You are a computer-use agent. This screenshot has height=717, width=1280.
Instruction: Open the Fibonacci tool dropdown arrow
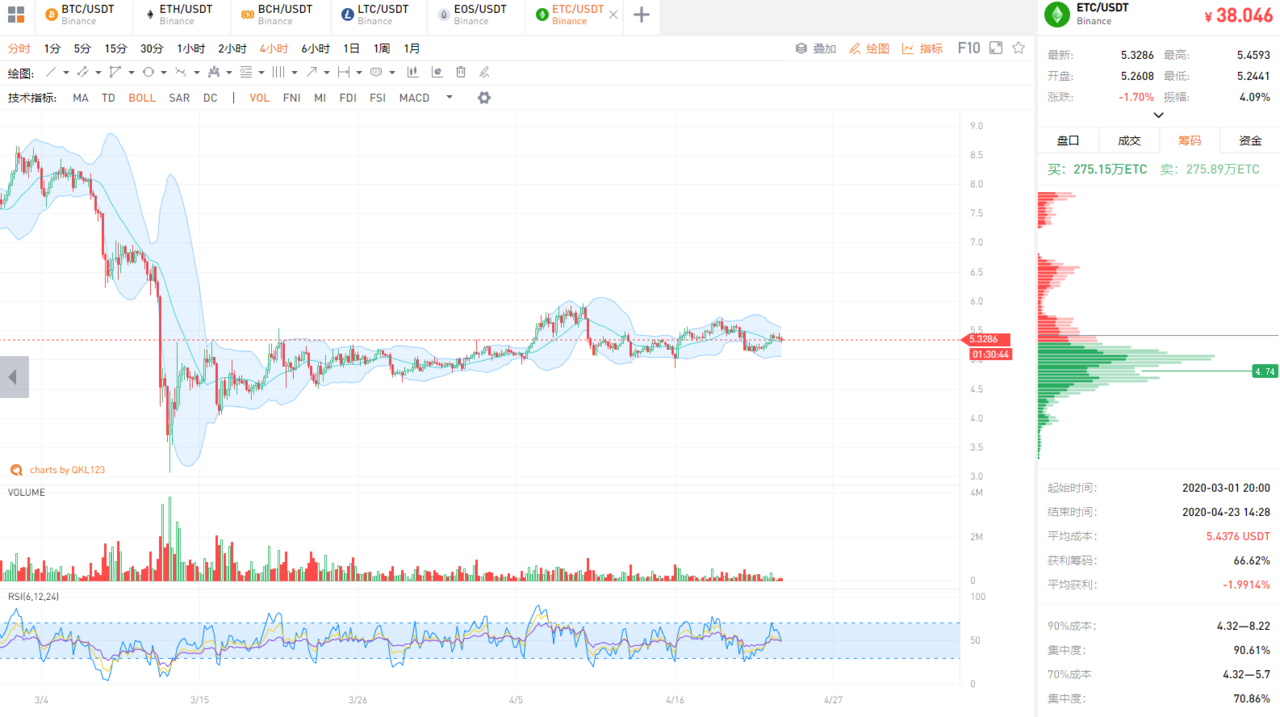[262, 72]
